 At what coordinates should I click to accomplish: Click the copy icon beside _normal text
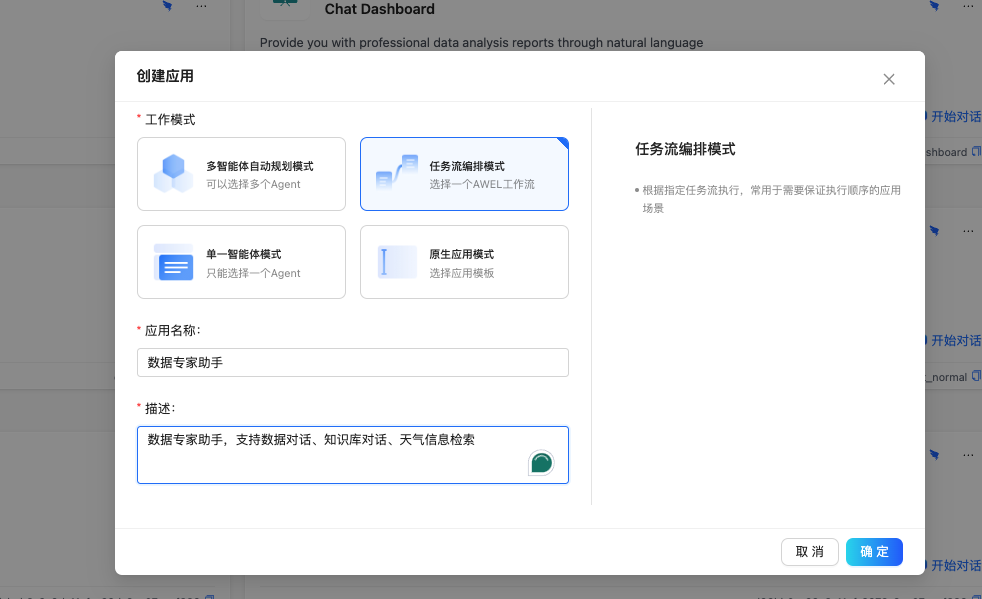pos(976,377)
